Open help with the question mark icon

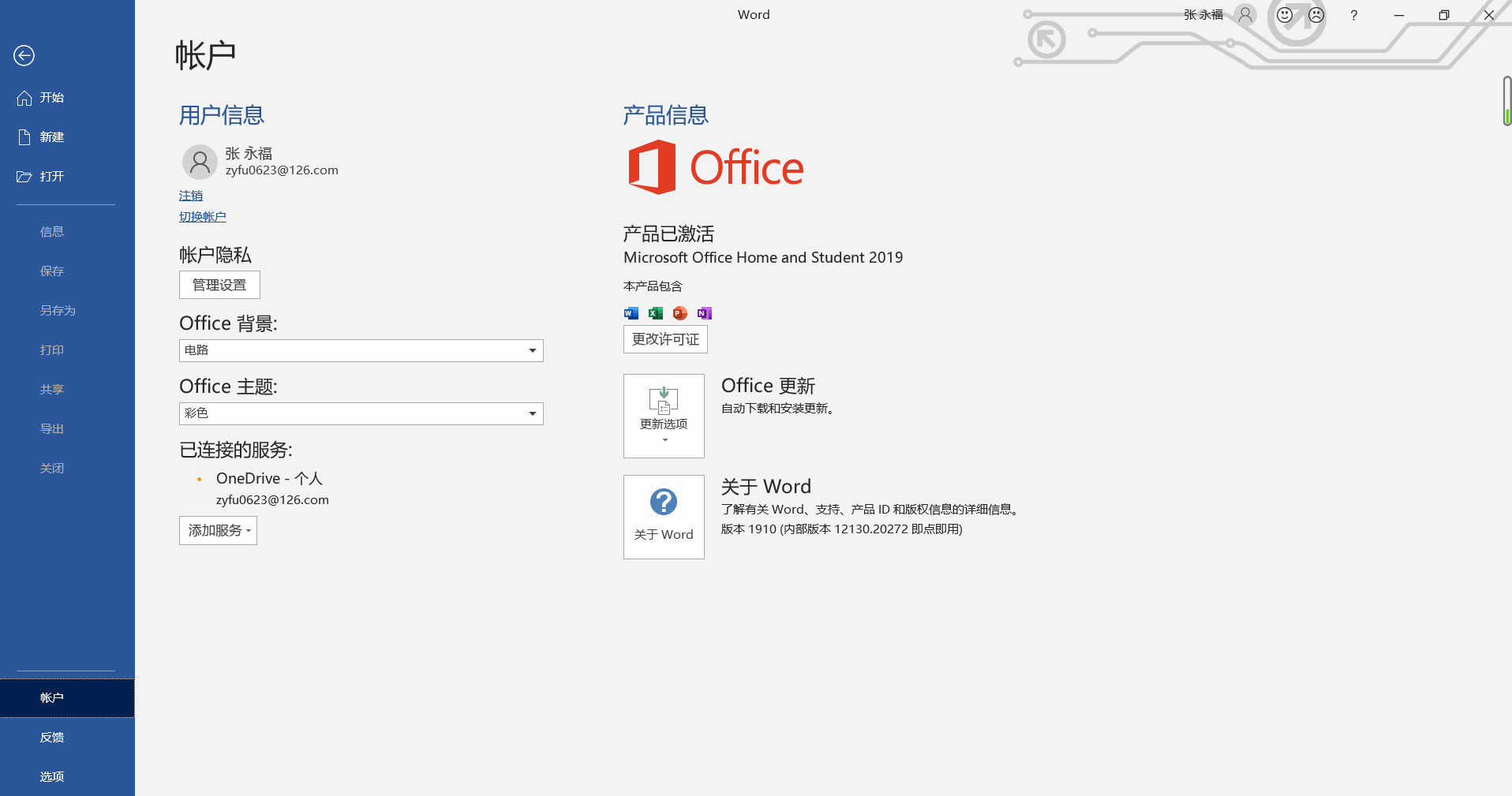(1354, 15)
